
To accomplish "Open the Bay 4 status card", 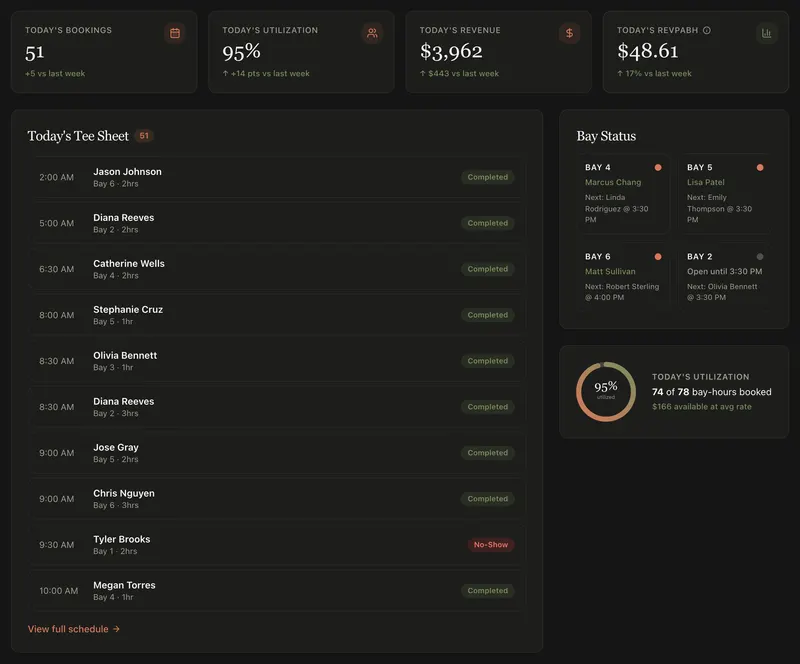I will pos(623,194).
